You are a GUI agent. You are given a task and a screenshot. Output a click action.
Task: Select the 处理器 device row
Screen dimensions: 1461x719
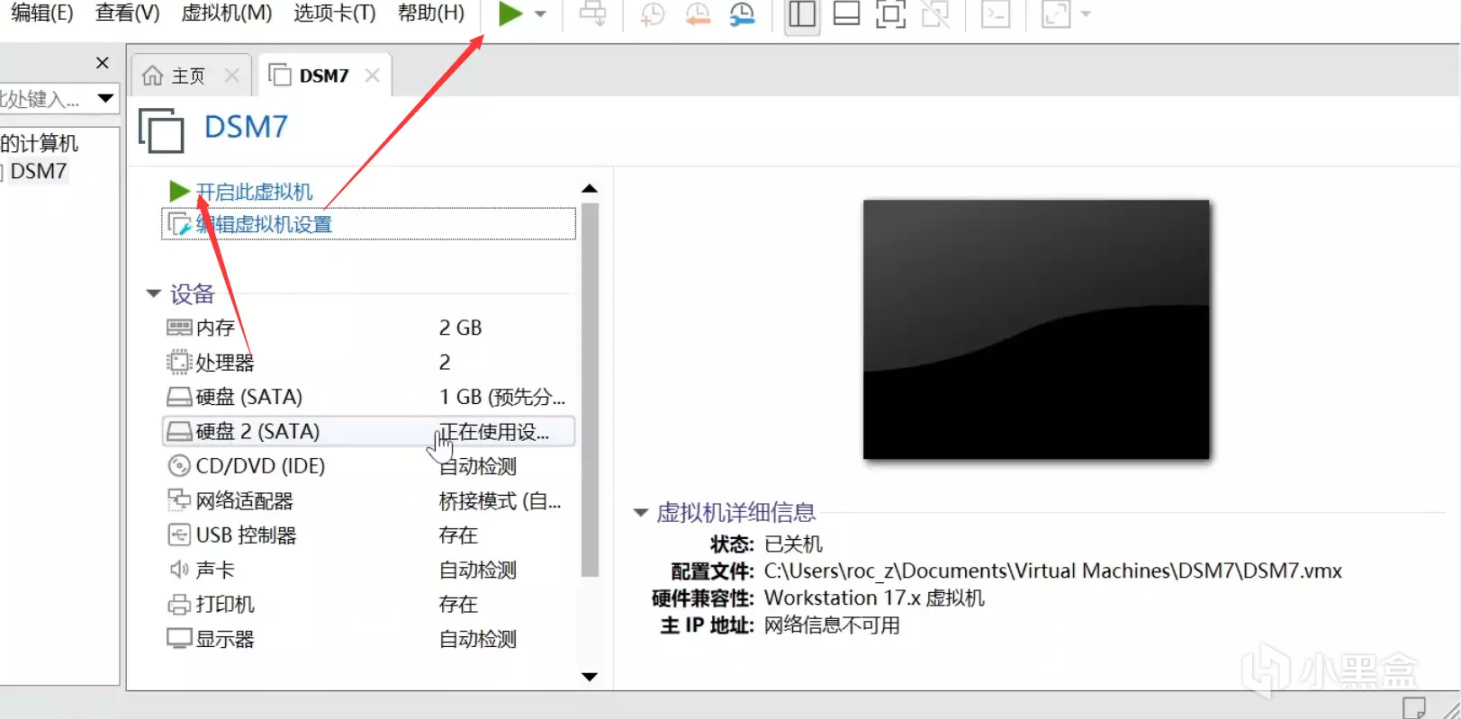[x=369, y=362]
